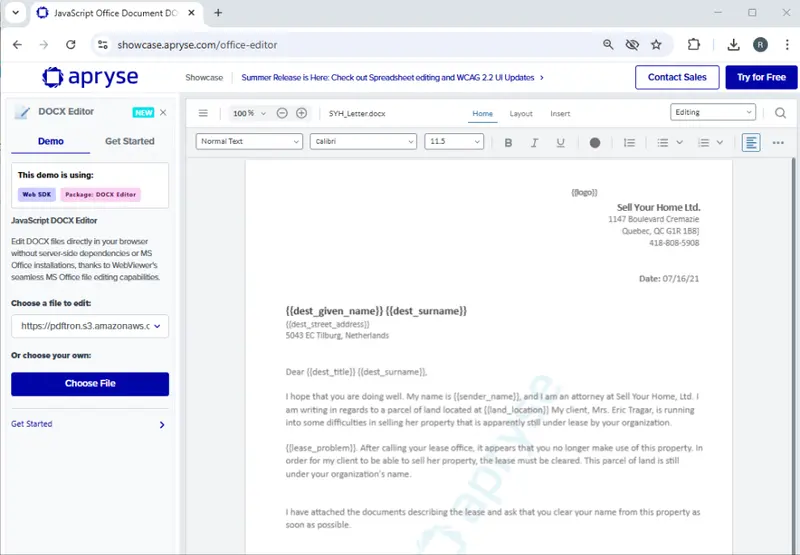800x555 pixels.
Task: Click the browser forward arrow
Action: click(x=44, y=44)
